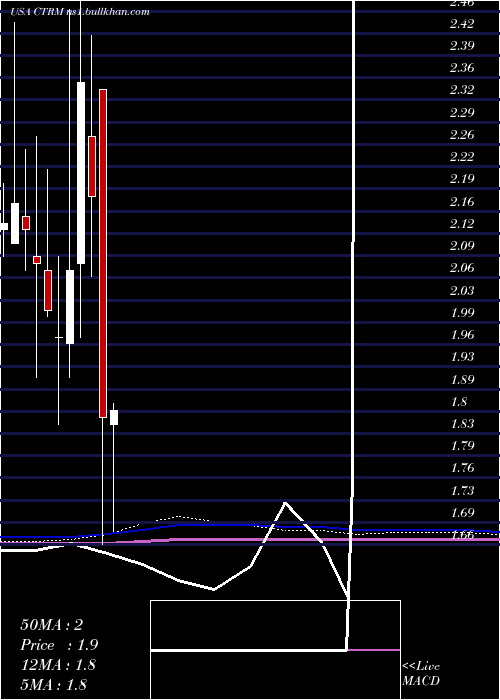This screenshot has height=700, width=500.
Task: Select the 1.99 price axis label
Action: pos(461,313)
